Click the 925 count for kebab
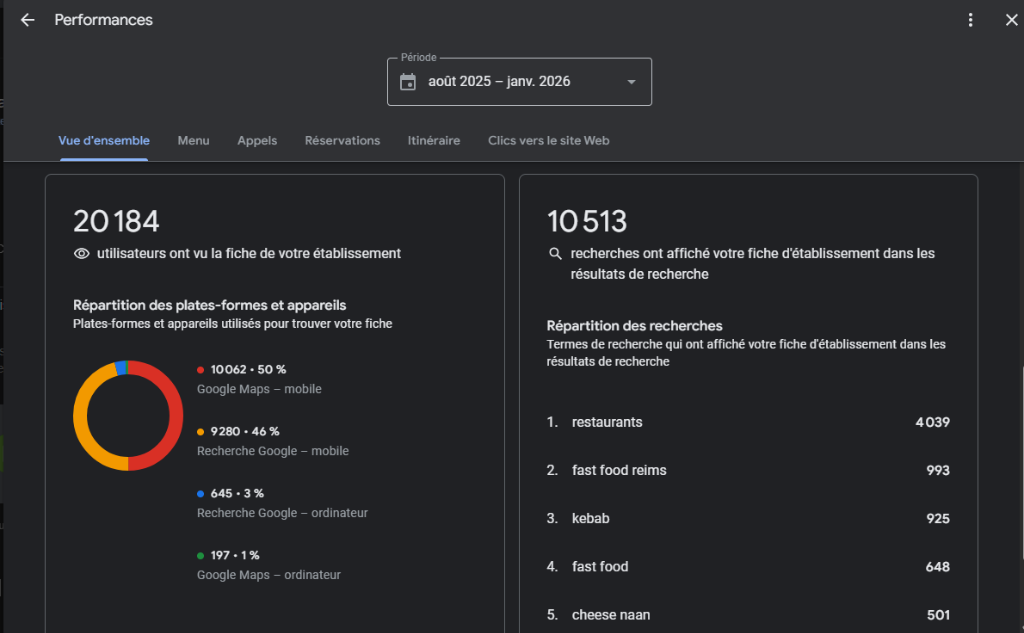Image resolution: width=1024 pixels, height=633 pixels. [938, 519]
